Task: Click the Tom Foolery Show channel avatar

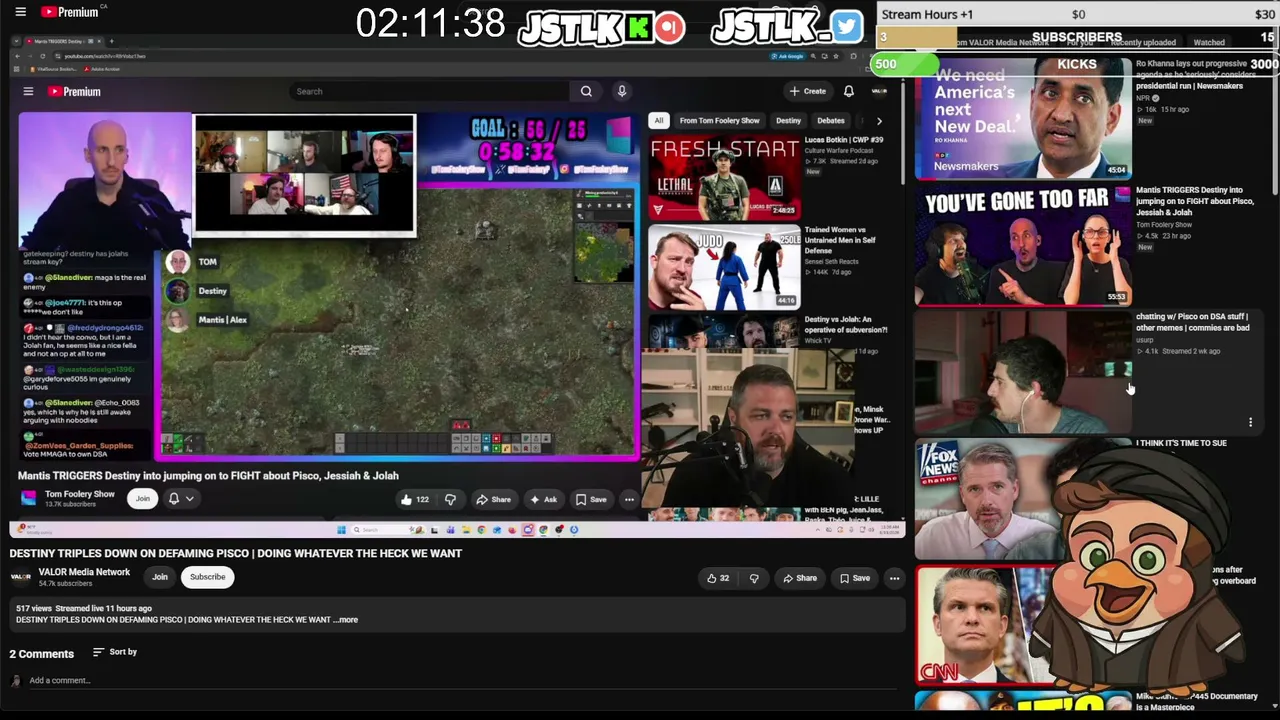Action: point(28,498)
